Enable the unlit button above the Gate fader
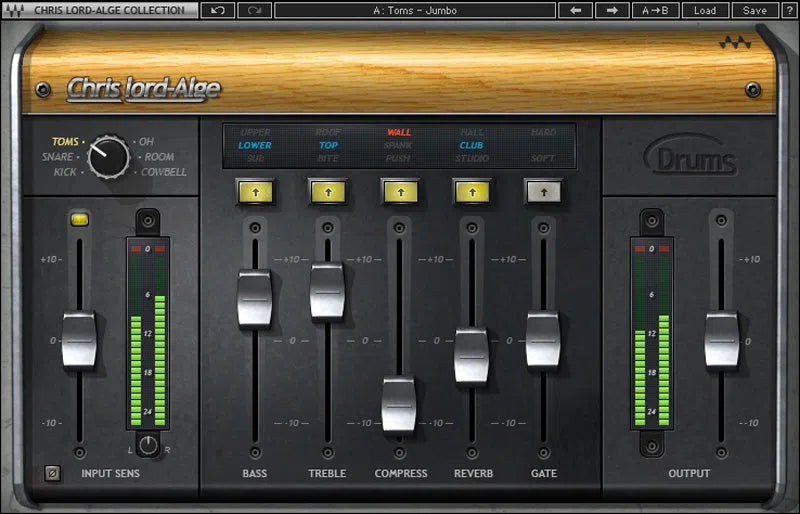Viewport: 800px width, 514px height. [x=543, y=190]
